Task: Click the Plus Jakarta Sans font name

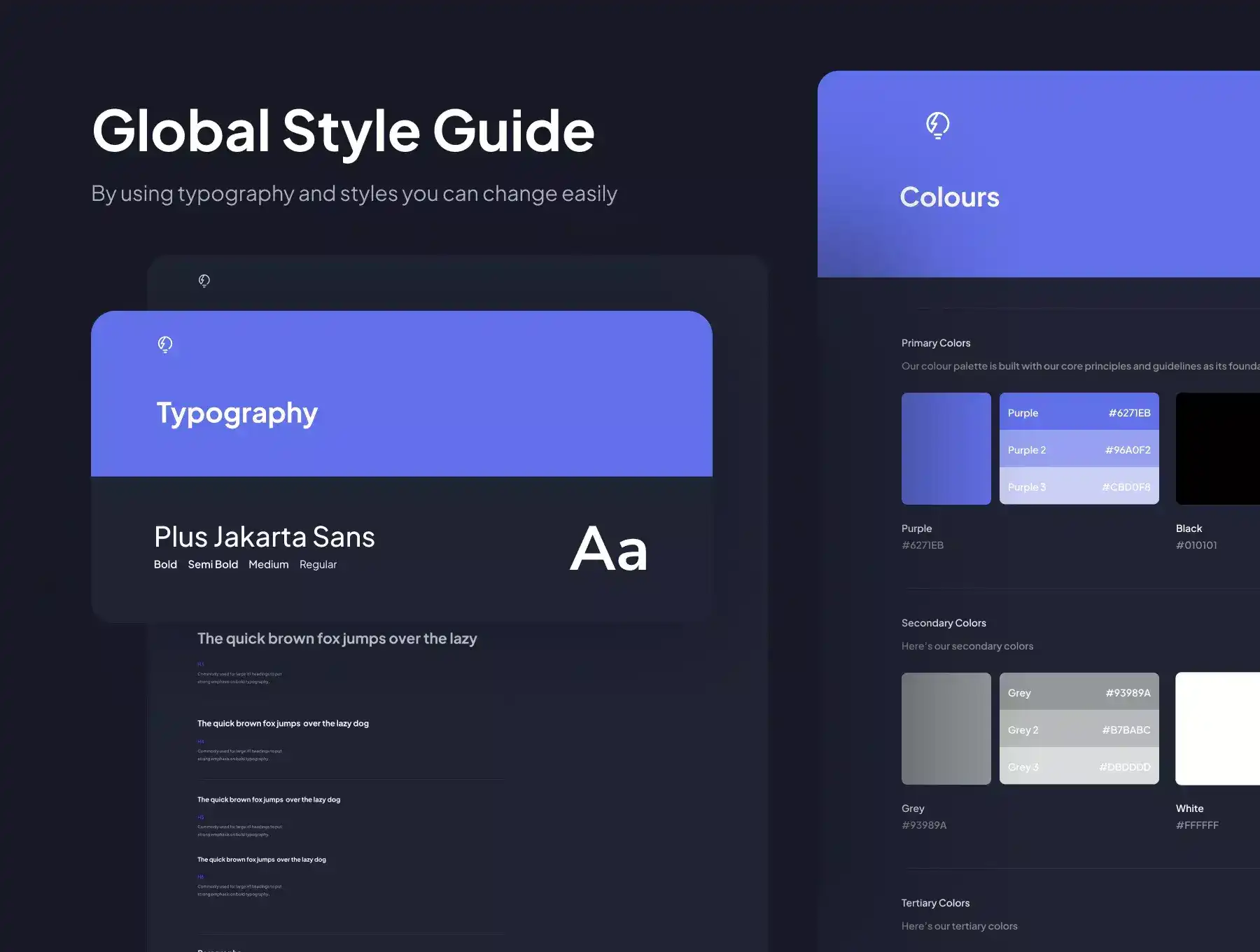Action: click(x=265, y=537)
